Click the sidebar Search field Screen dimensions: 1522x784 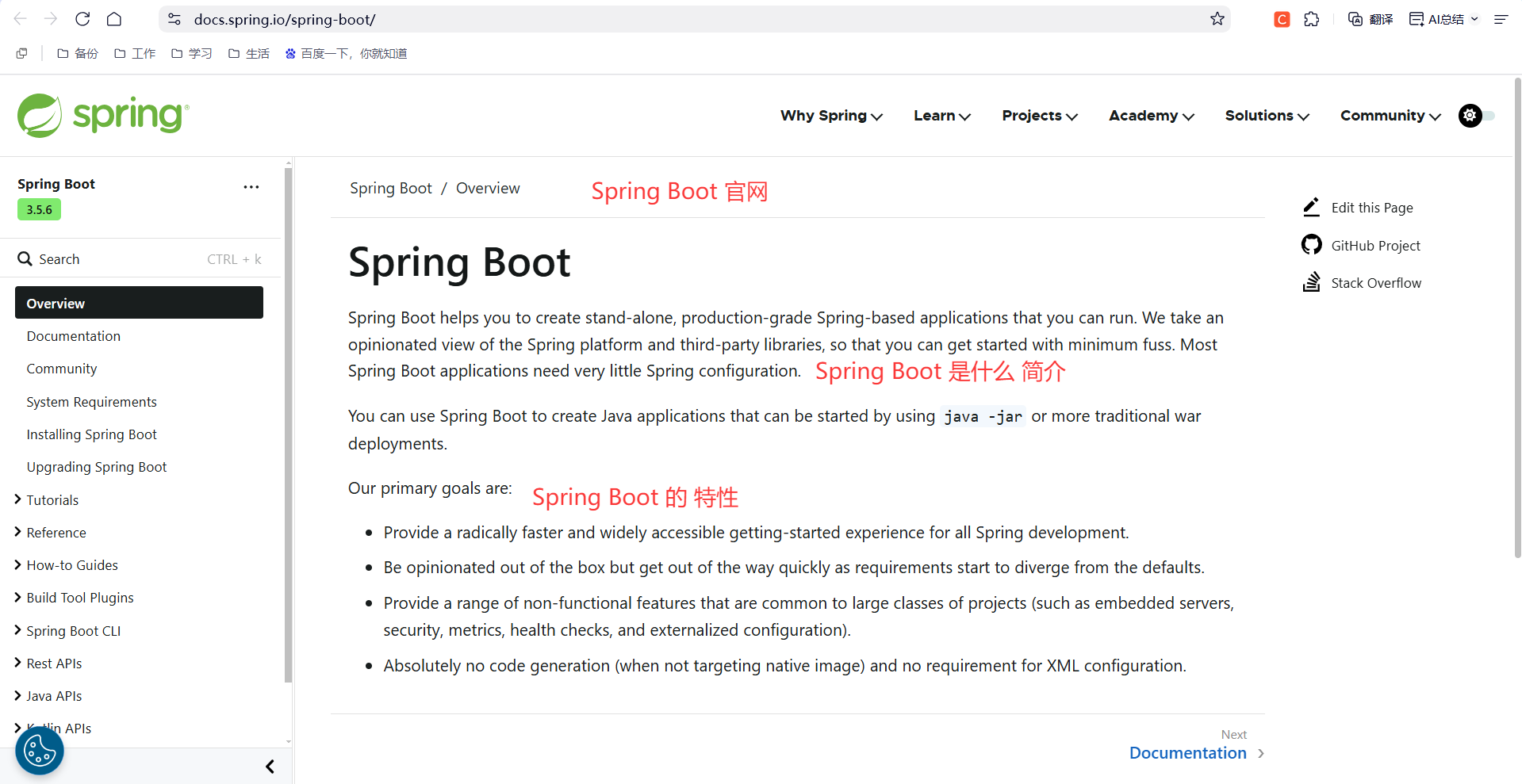[x=140, y=259]
